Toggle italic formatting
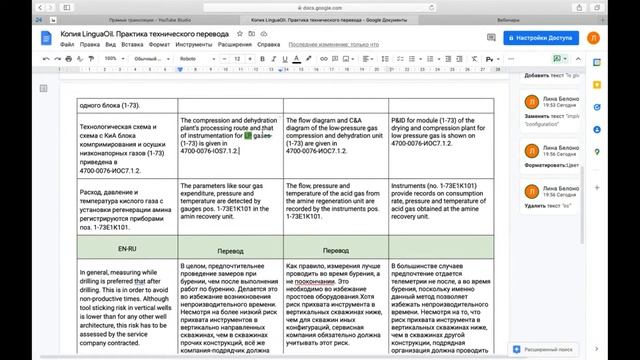 pyautogui.click(x=274, y=59)
